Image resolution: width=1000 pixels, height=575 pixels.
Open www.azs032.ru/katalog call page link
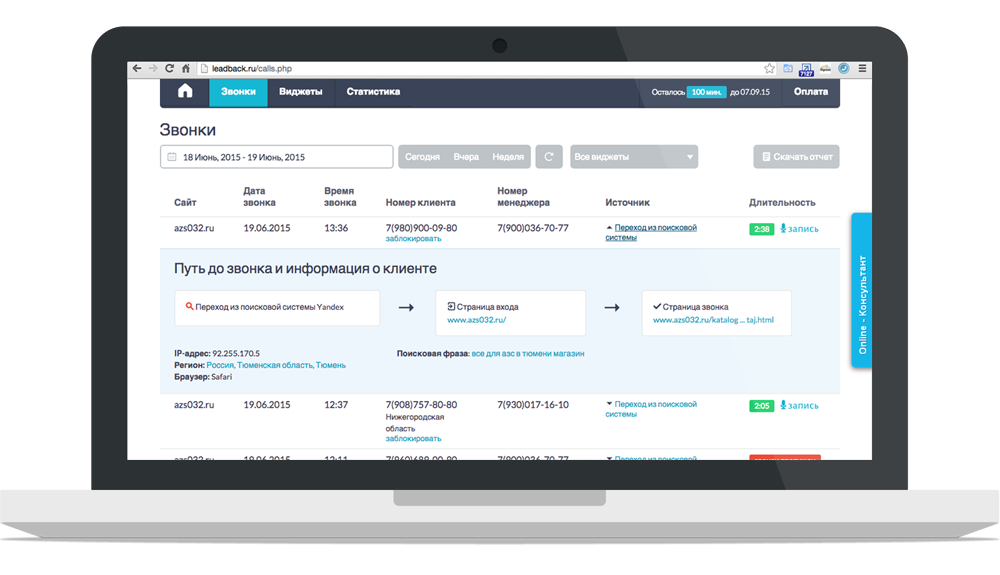tap(713, 320)
